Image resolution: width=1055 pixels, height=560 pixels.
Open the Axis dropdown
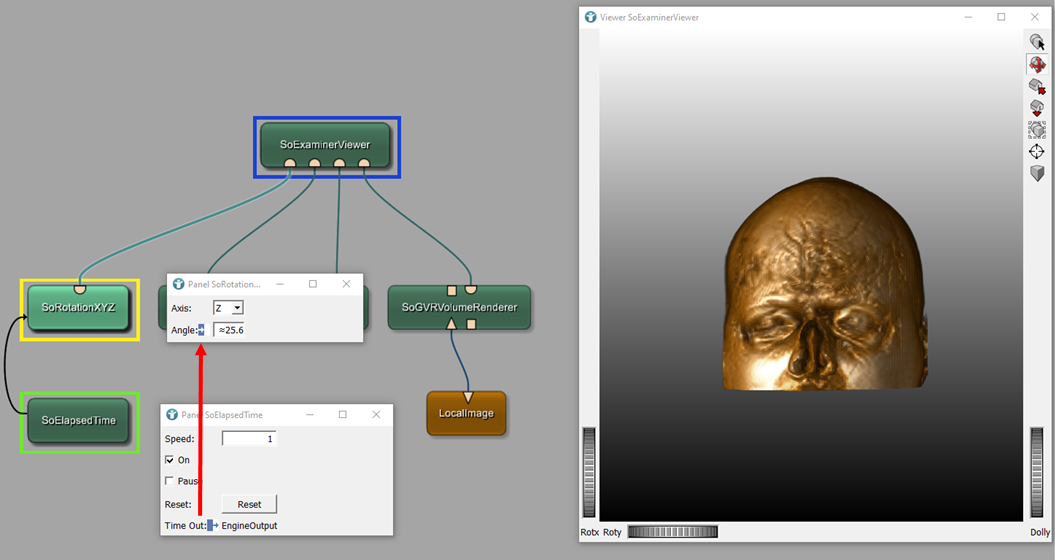point(228,308)
